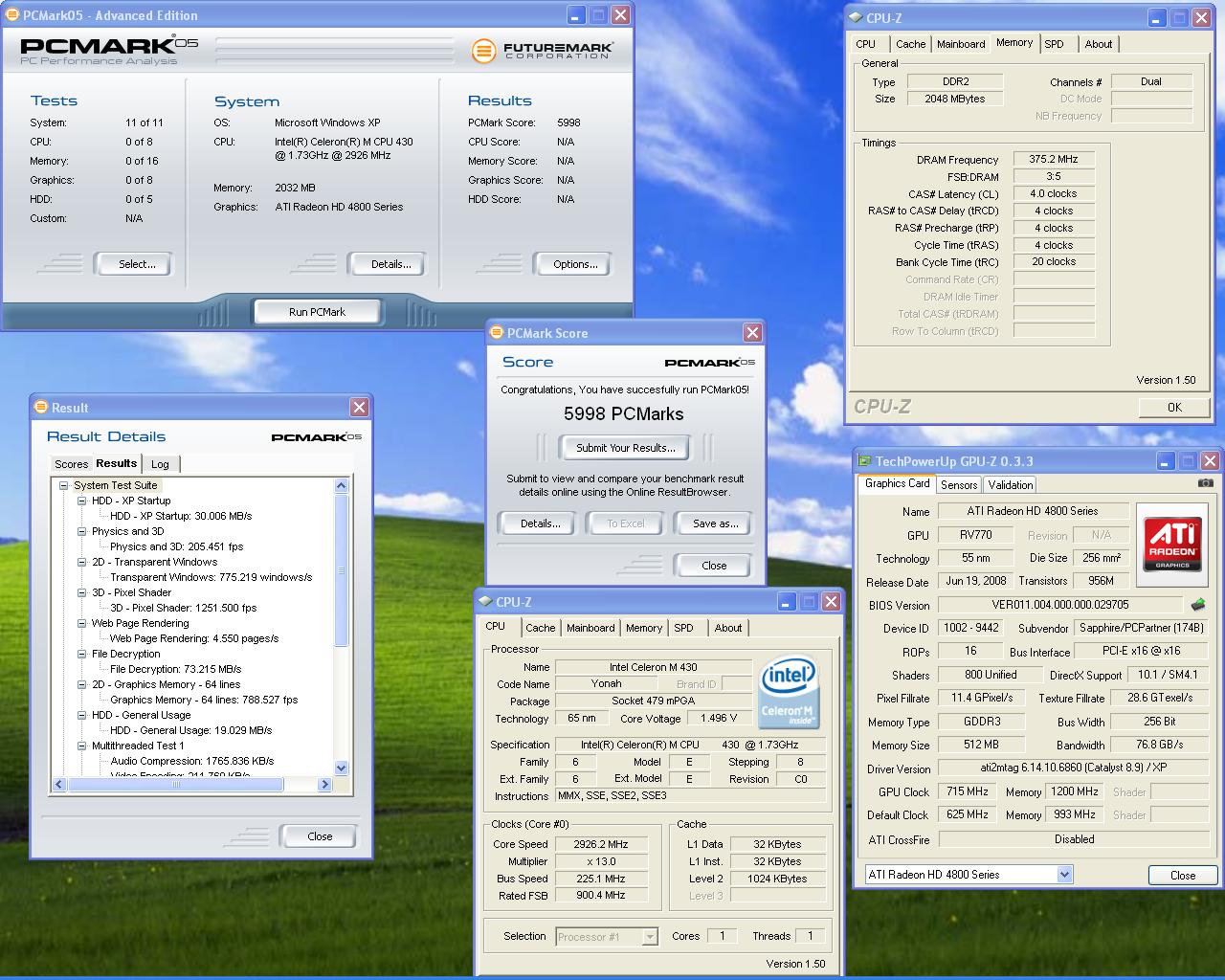Viewport: 1225px width, 980px height.
Task: Click the 5998 PCMarks score text
Action: 624,413
